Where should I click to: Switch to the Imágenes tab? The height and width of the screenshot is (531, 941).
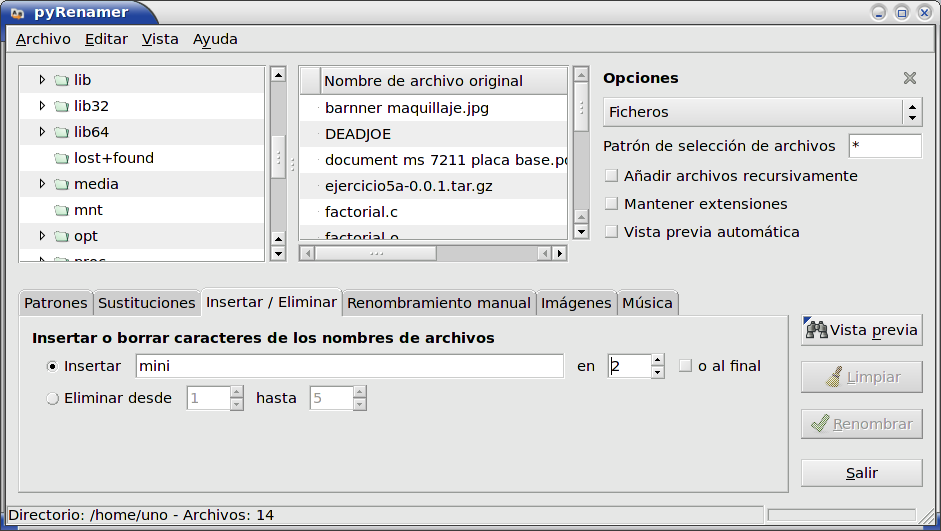pos(576,303)
